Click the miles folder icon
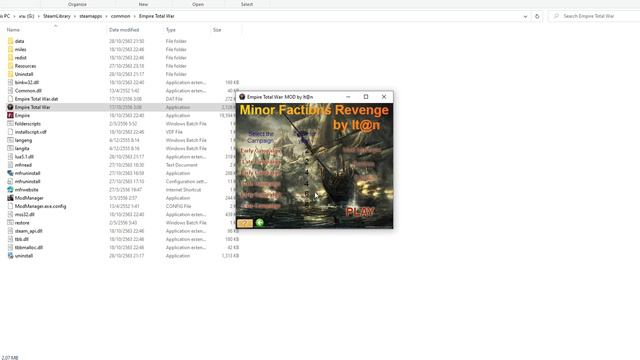Image resolution: width=640 pixels, height=360 pixels. [x=10, y=49]
